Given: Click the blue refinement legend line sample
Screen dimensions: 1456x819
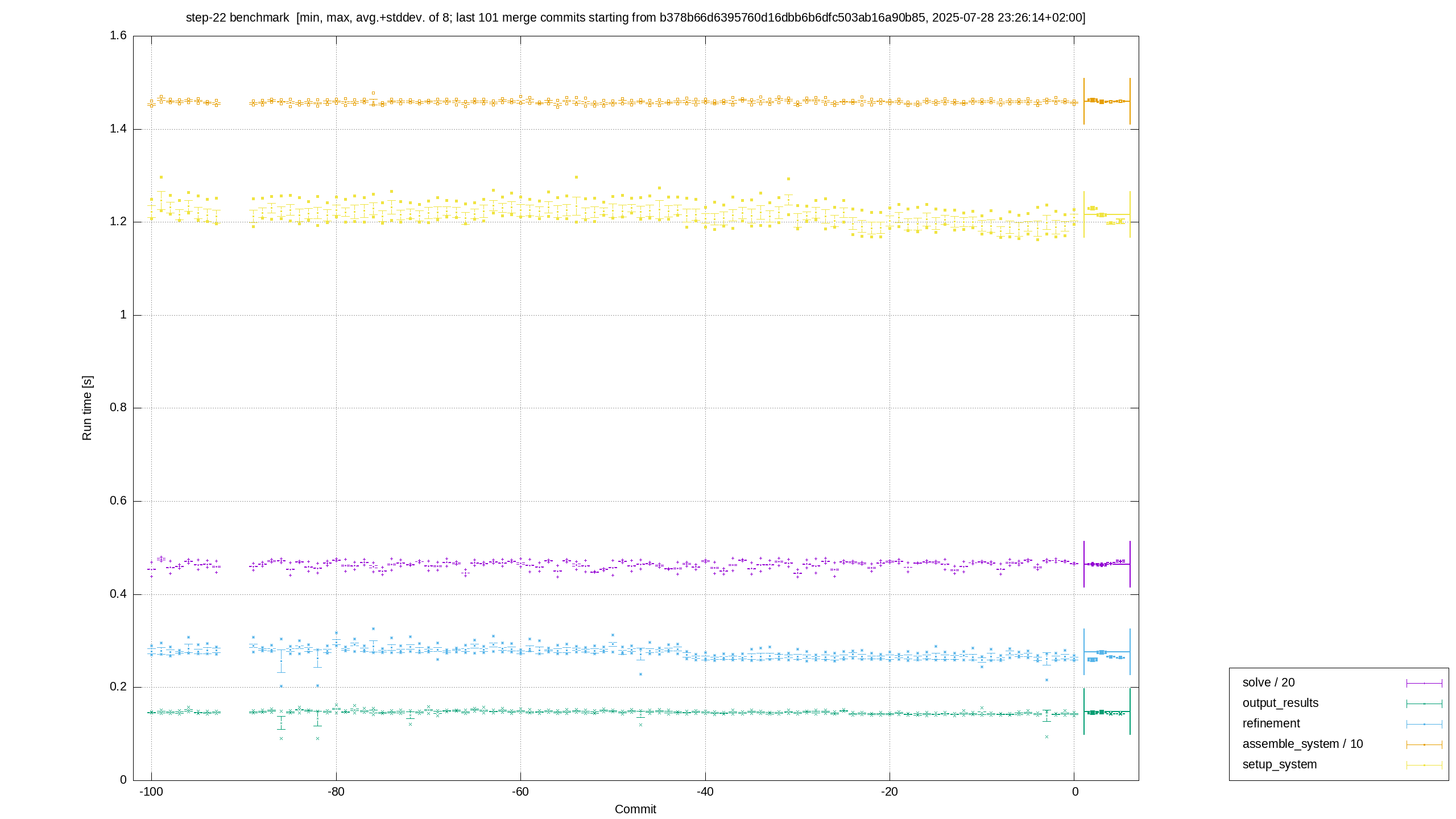Looking at the screenshot, I should click(x=1424, y=724).
